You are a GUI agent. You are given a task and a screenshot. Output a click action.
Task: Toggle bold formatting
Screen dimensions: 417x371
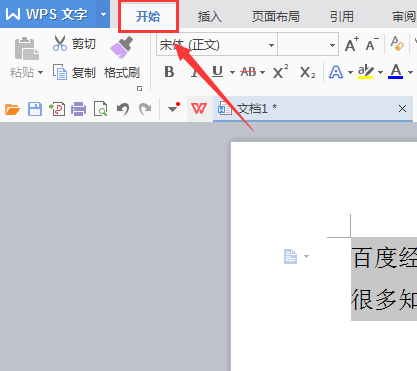point(169,72)
